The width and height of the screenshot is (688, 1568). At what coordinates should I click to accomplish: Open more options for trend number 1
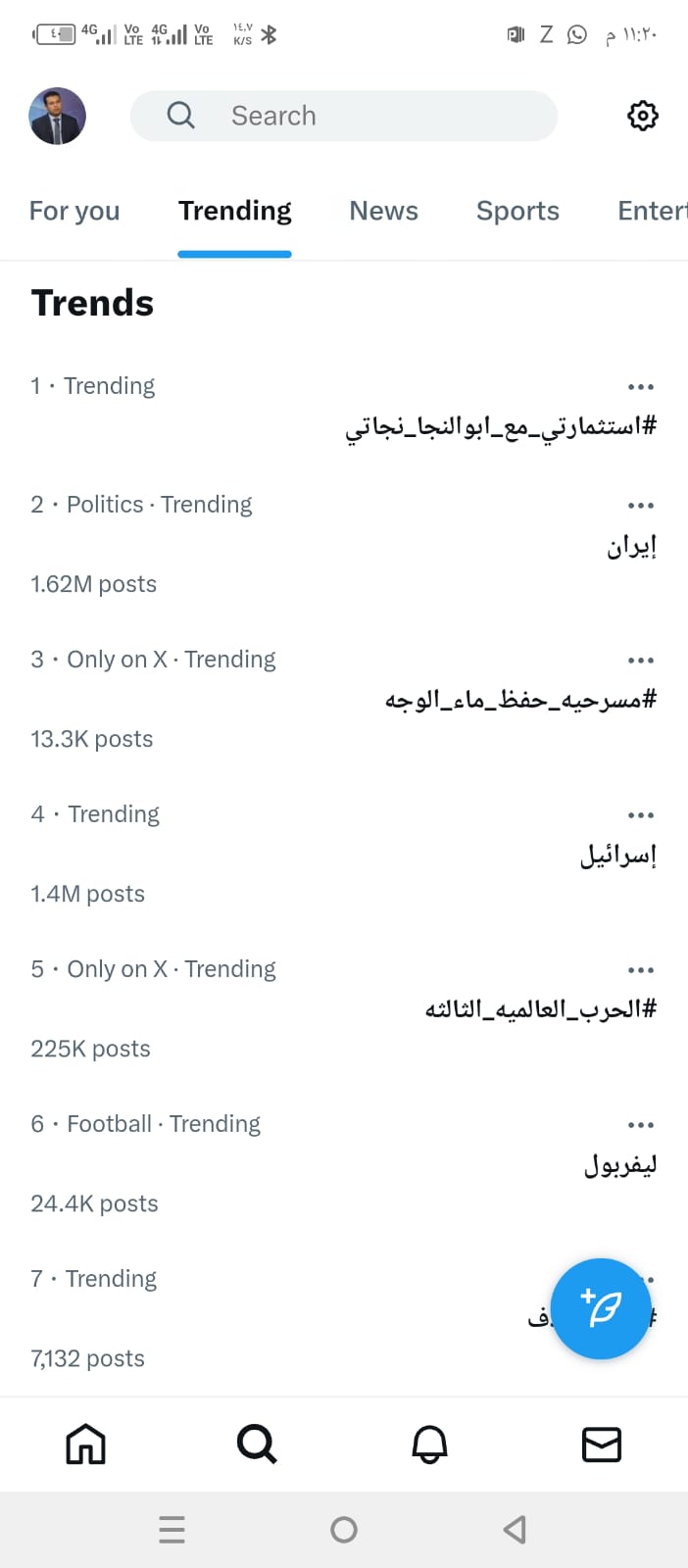[x=640, y=387]
